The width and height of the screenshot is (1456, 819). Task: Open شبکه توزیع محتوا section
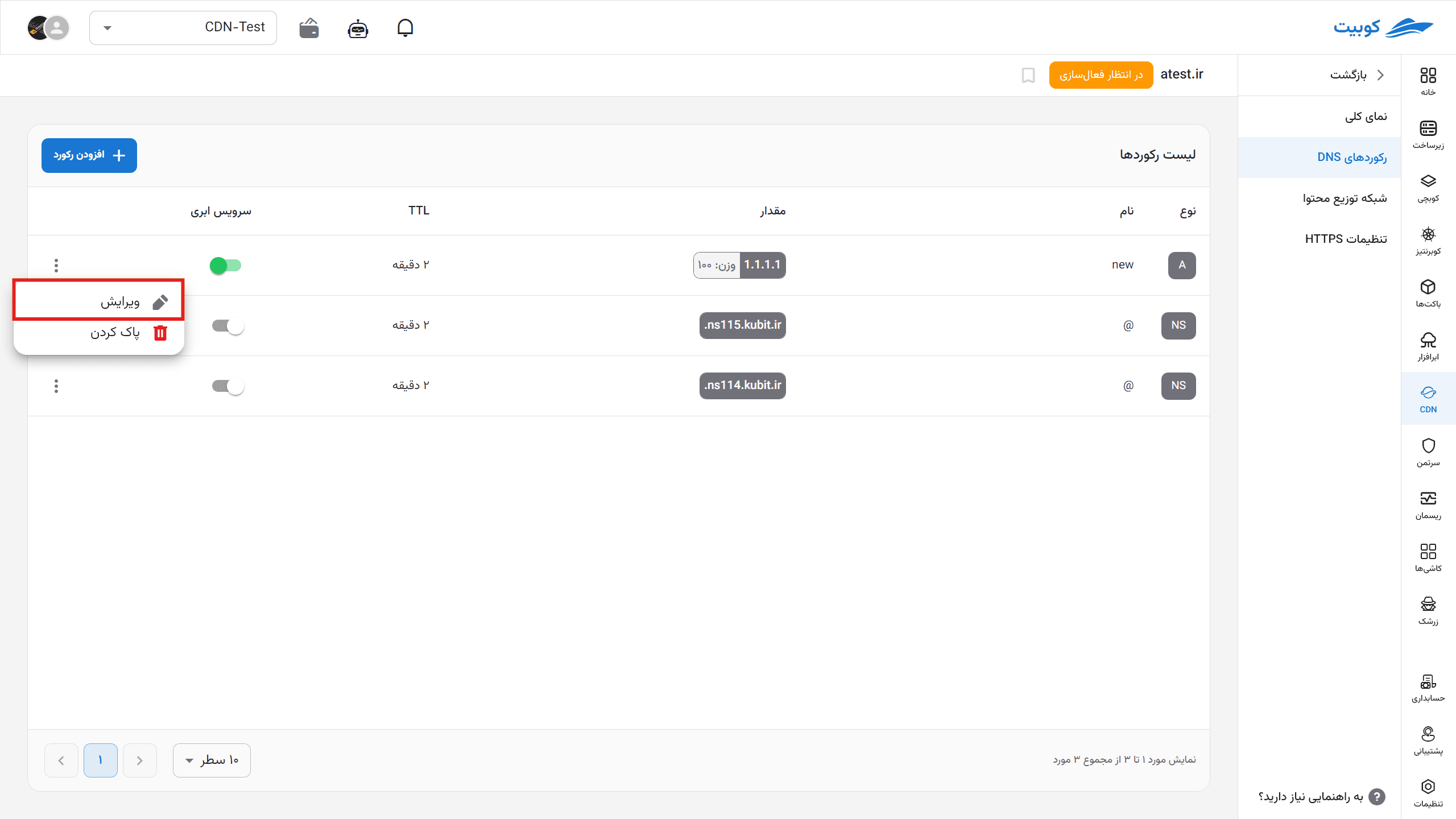[1319, 198]
